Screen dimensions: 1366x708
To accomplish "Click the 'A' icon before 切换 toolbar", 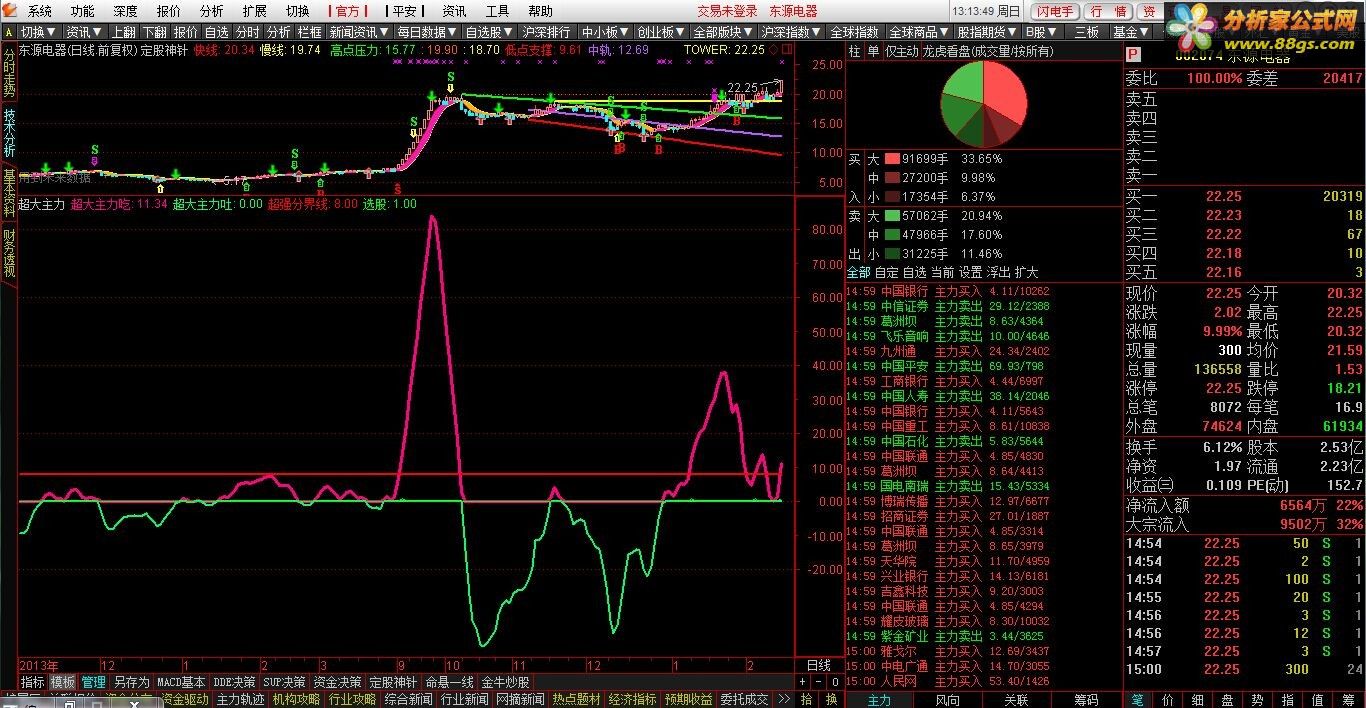I will (x=10, y=32).
